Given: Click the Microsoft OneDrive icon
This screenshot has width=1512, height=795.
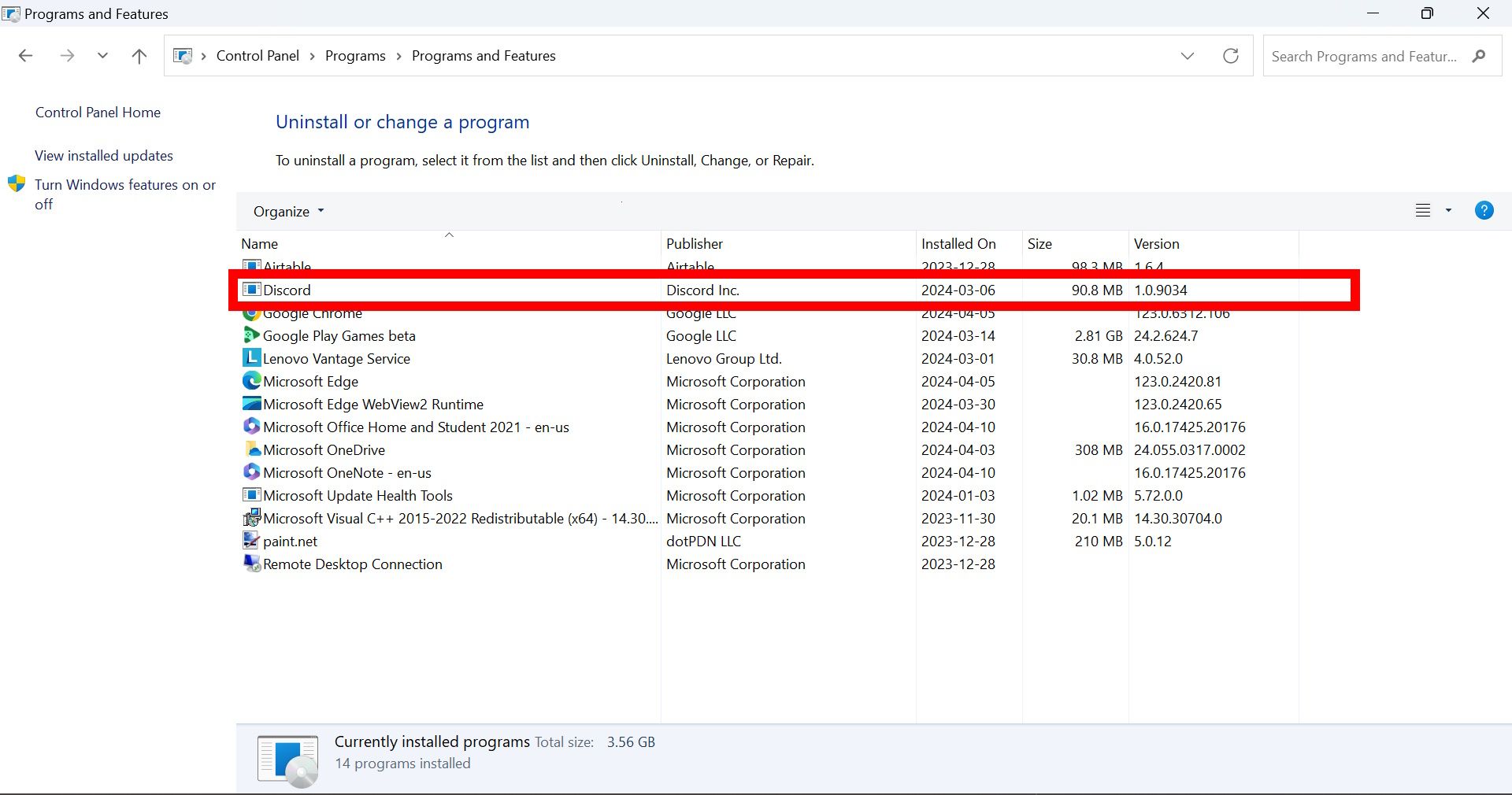Looking at the screenshot, I should 251,450.
